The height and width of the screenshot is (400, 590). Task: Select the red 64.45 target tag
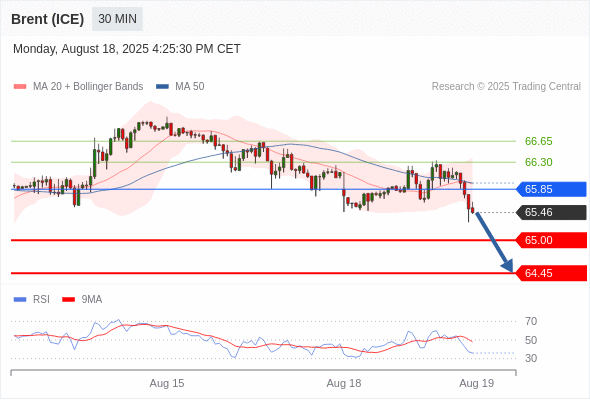pos(551,273)
